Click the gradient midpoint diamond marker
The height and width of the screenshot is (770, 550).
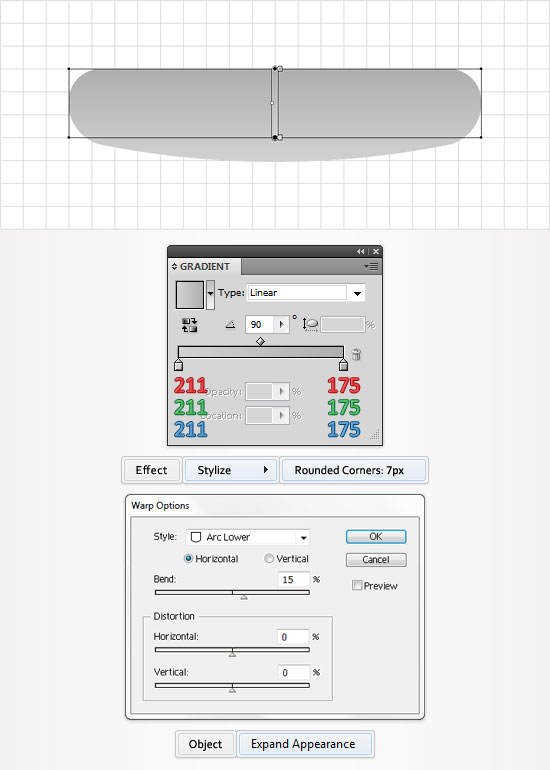[260, 341]
